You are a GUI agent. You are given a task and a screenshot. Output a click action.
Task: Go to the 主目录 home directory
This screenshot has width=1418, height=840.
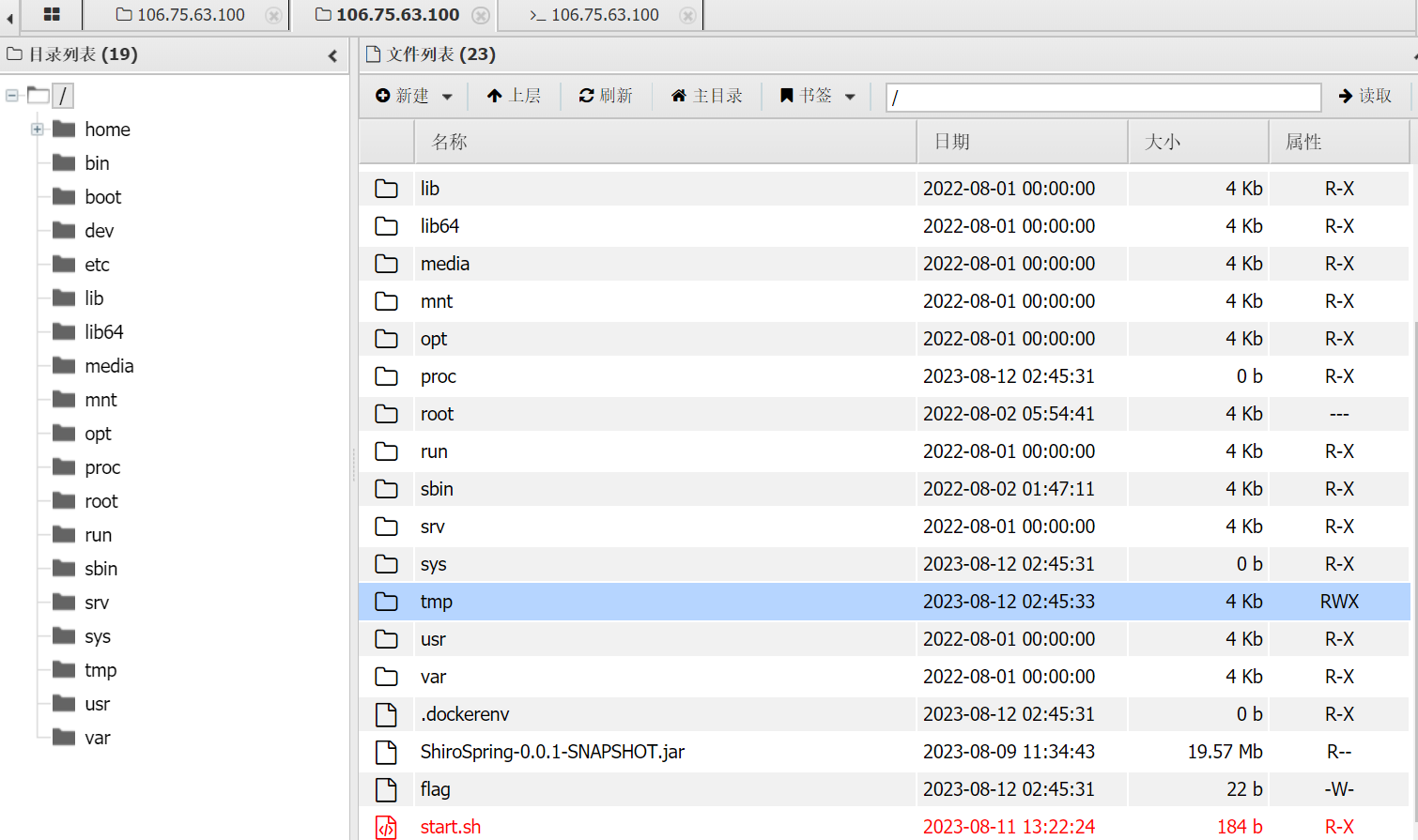click(707, 96)
